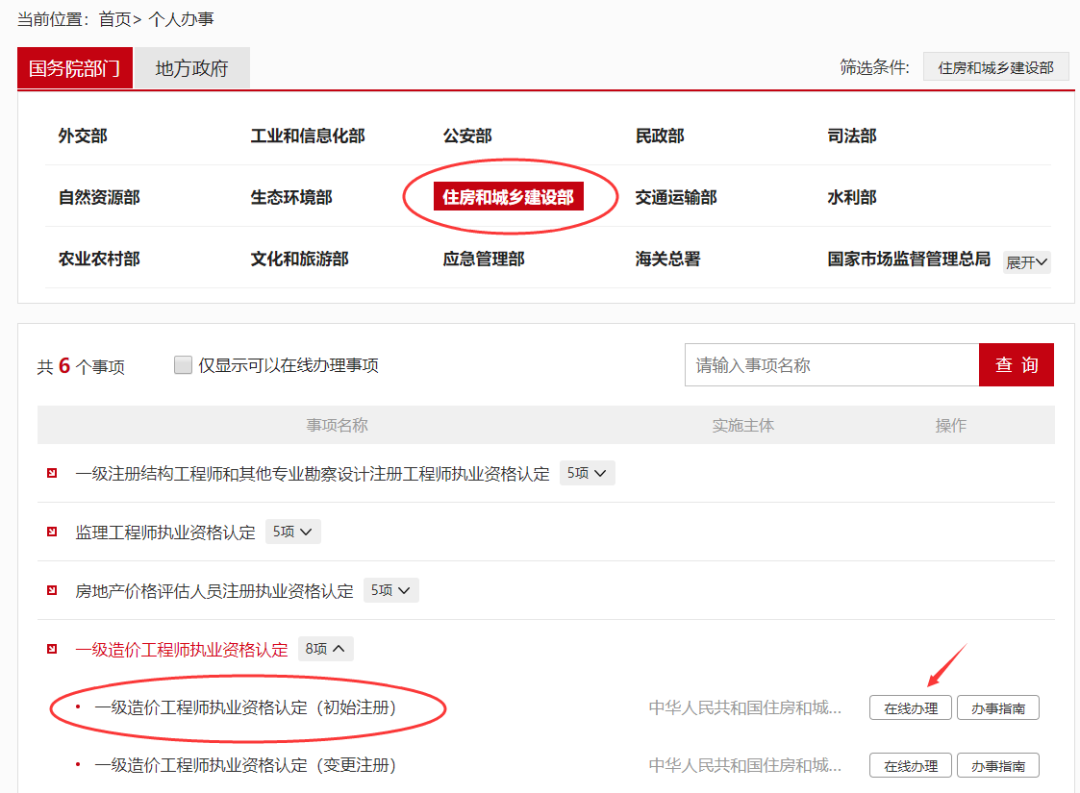1080x793 pixels.
Task: Click the red arrow icon beside 一级造价工程师执业资格认定
Action: coord(52,649)
